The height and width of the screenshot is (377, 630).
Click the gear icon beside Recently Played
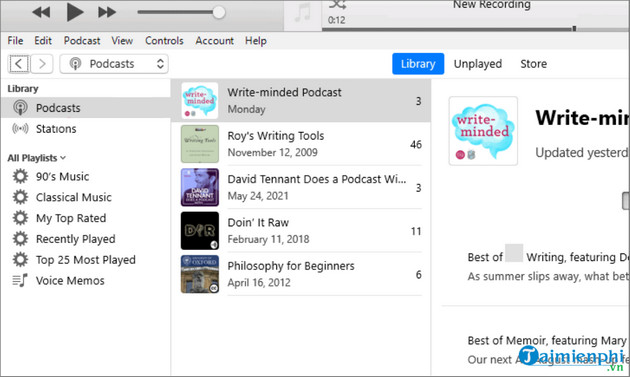click(20, 239)
